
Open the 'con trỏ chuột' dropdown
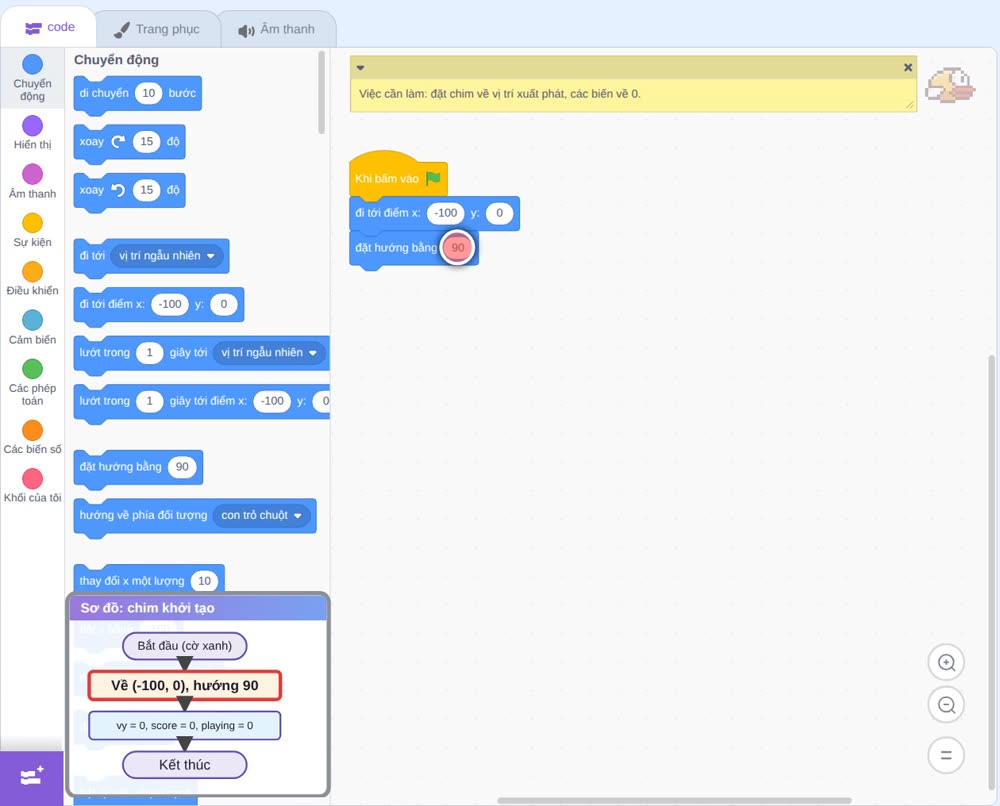(x=261, y=515)
